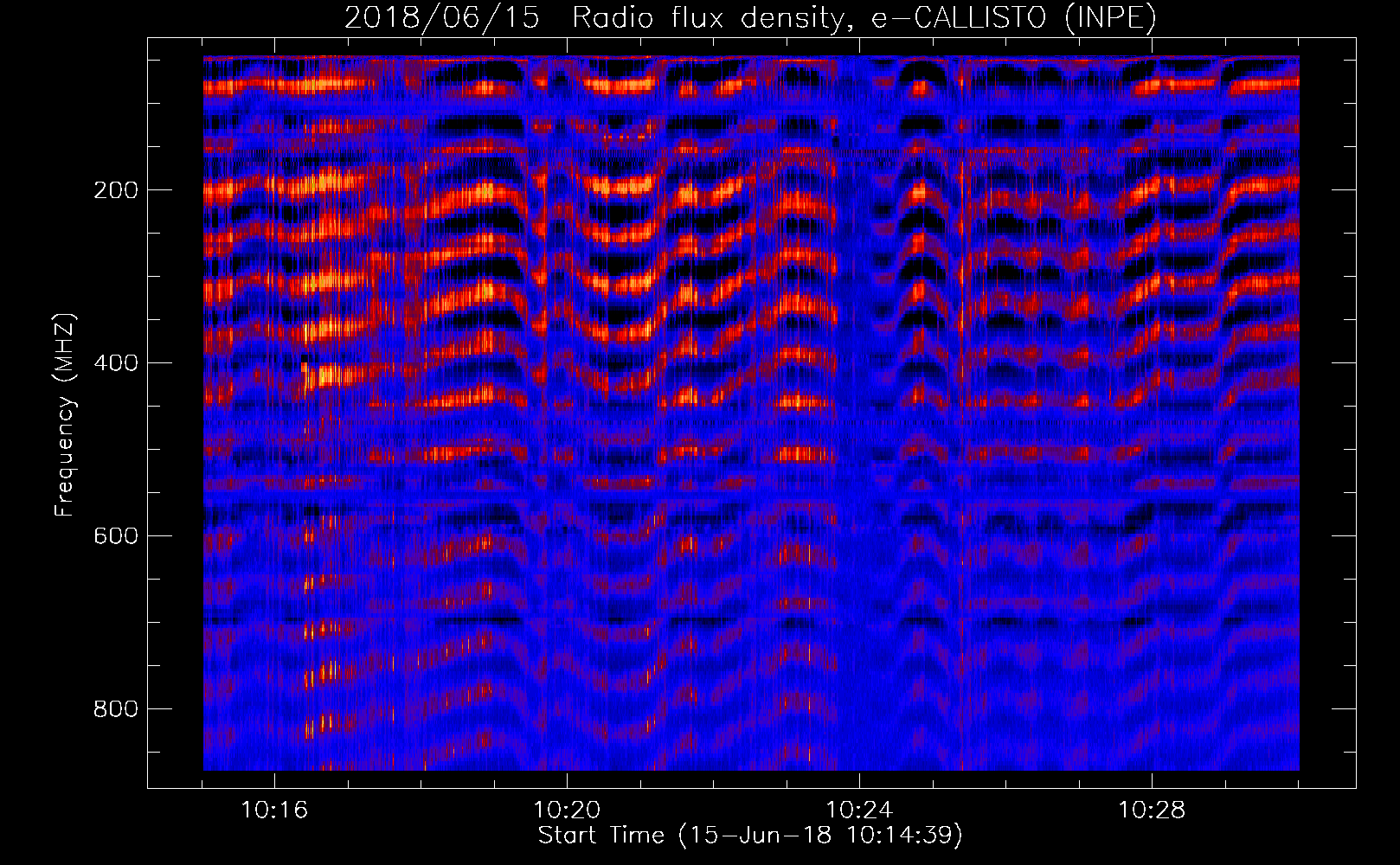Select the 200 frequency tick label
Viewport: 1400px width, 865px height.
(x=115, y=190)
